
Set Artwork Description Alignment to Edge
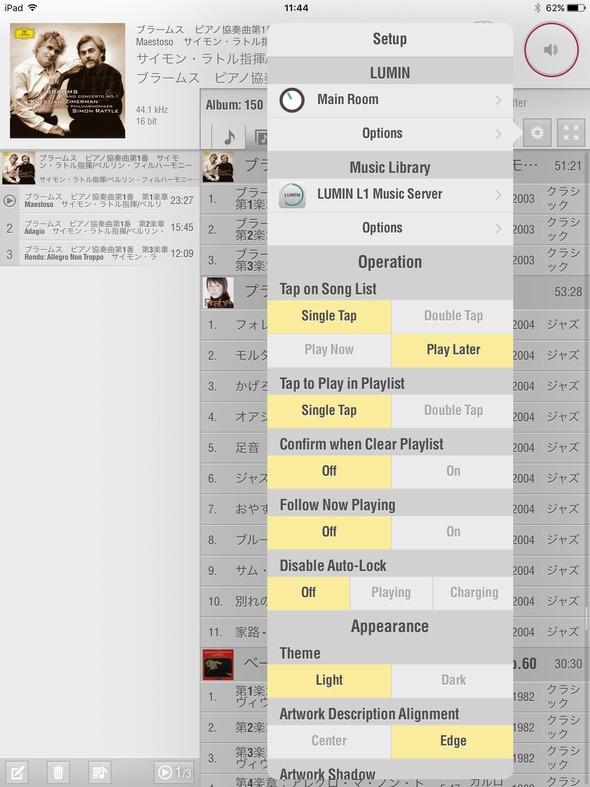pyautogui.click(x=453, y=741)
